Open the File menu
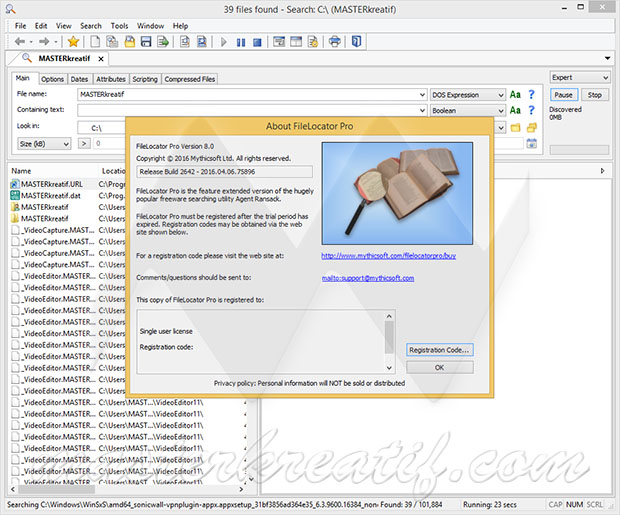Screen dimensions: 620x515 (x=21, y=26)
